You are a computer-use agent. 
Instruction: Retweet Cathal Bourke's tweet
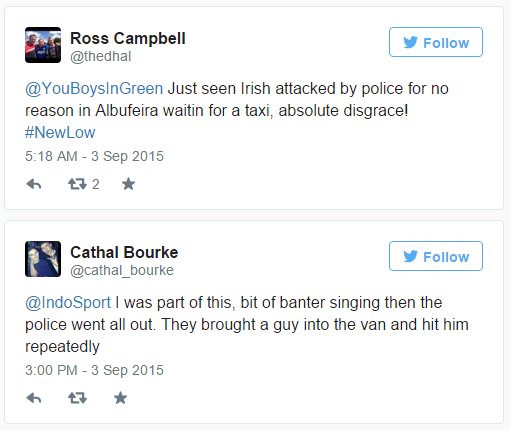[x=77, y=398]
